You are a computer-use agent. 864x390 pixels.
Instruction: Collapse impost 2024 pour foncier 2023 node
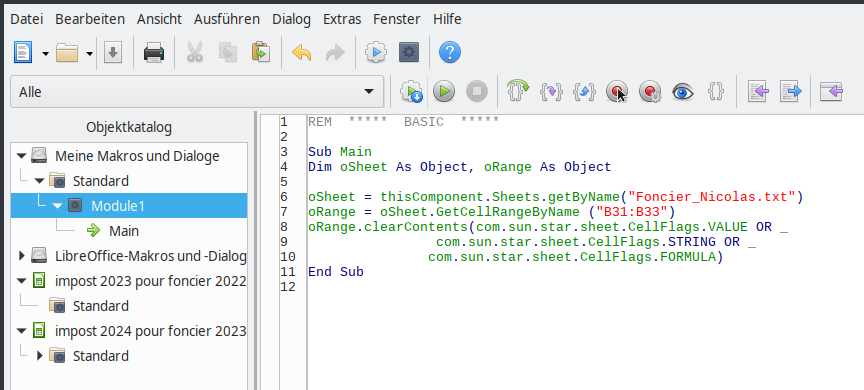(21, 331)
